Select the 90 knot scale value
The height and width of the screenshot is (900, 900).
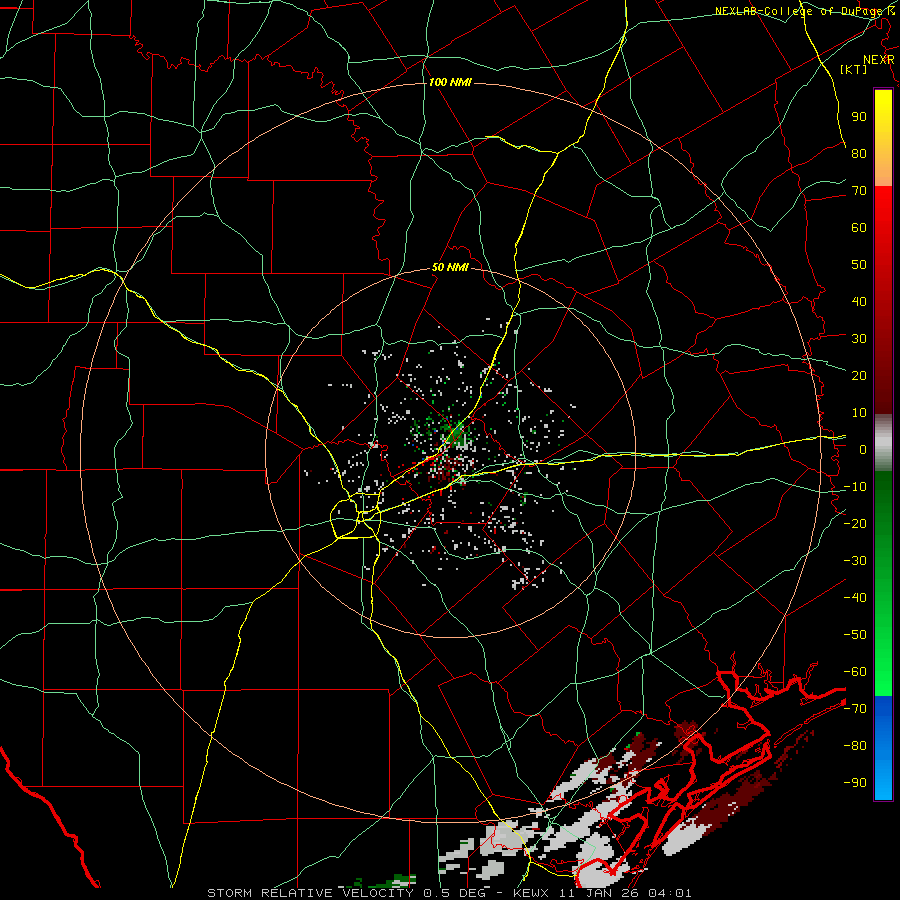click(x=859, y=117)
